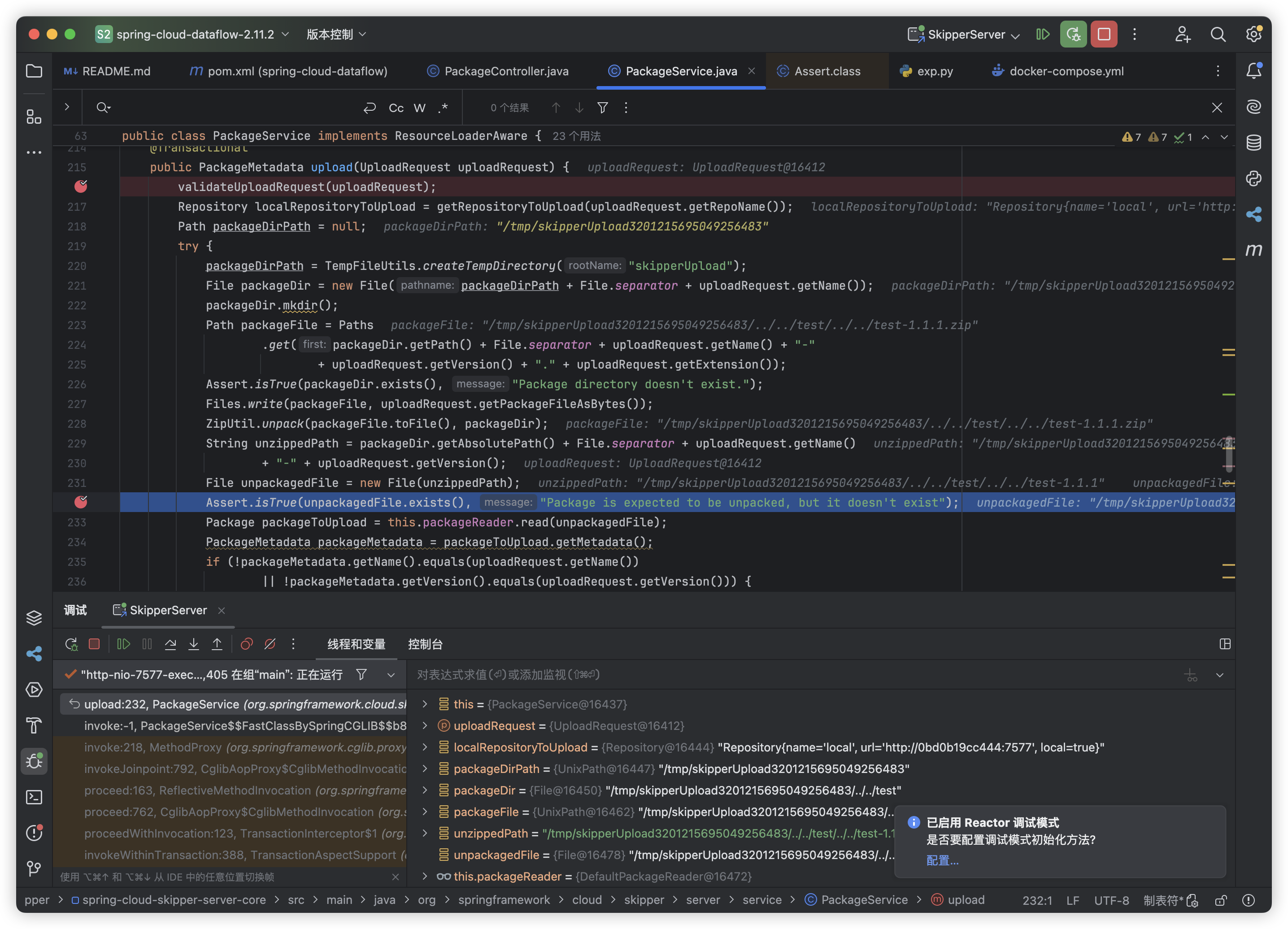Toggle Match Case Cc in search bar
Viewport: 1288px width, 929px height.
click(x=396, y=108)
